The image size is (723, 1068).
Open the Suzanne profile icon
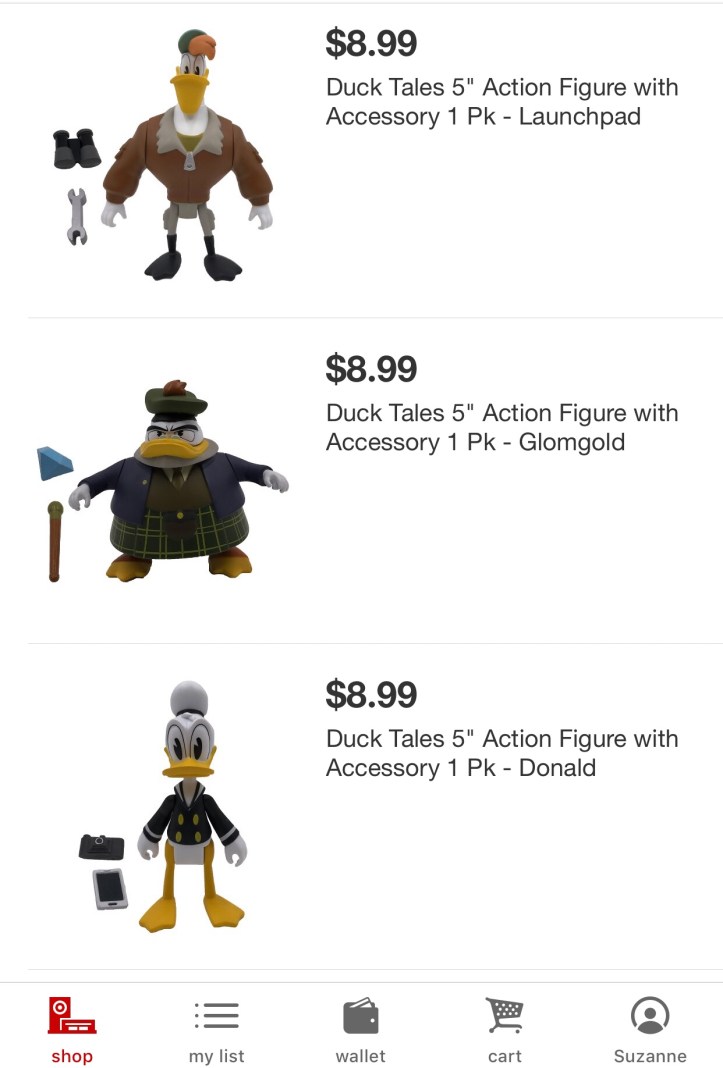[650, 1015]
